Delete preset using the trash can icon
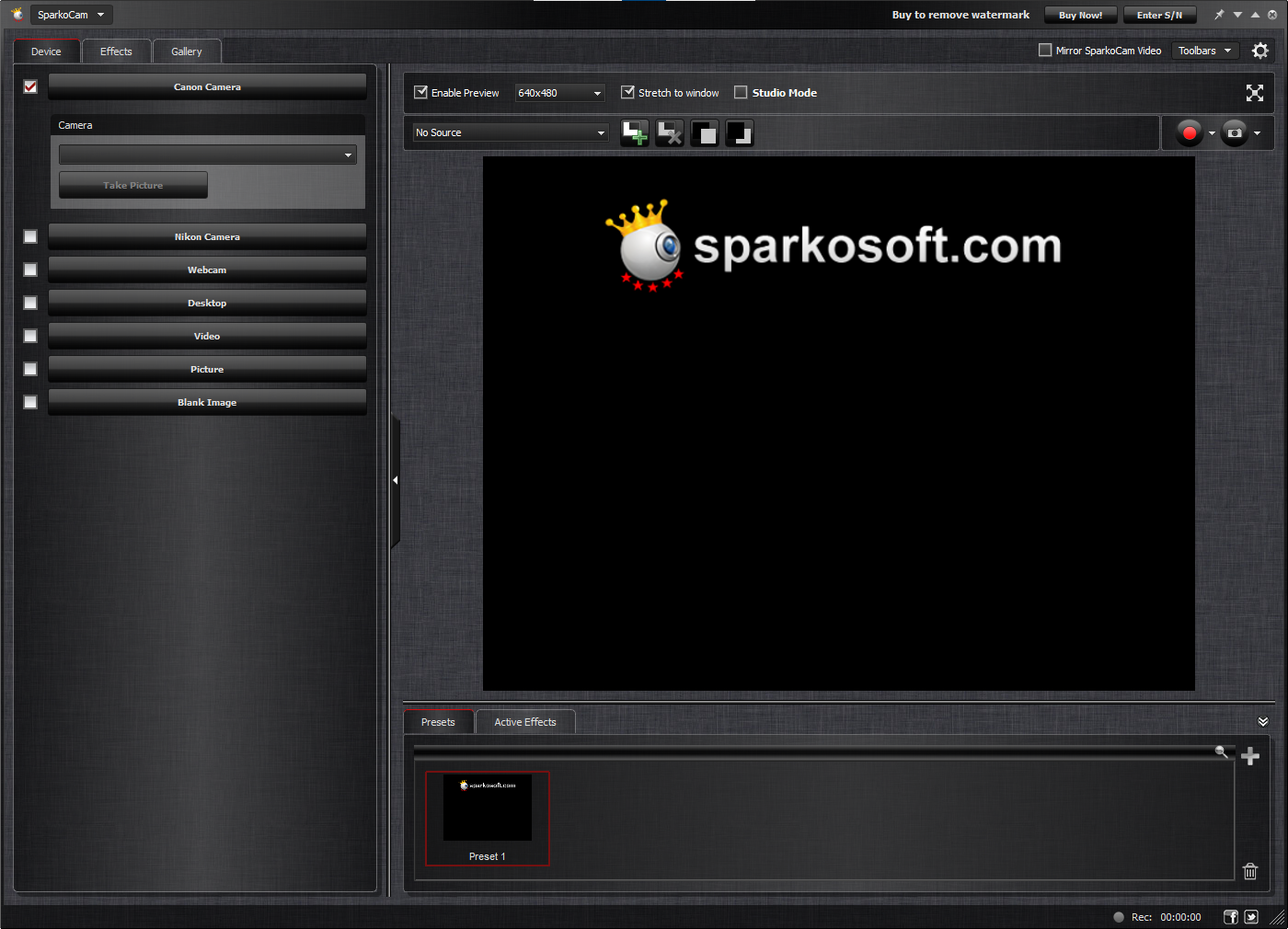The width and height of the screenshot is (1288, 929). pyautogui.click(x=1249, y=871)
